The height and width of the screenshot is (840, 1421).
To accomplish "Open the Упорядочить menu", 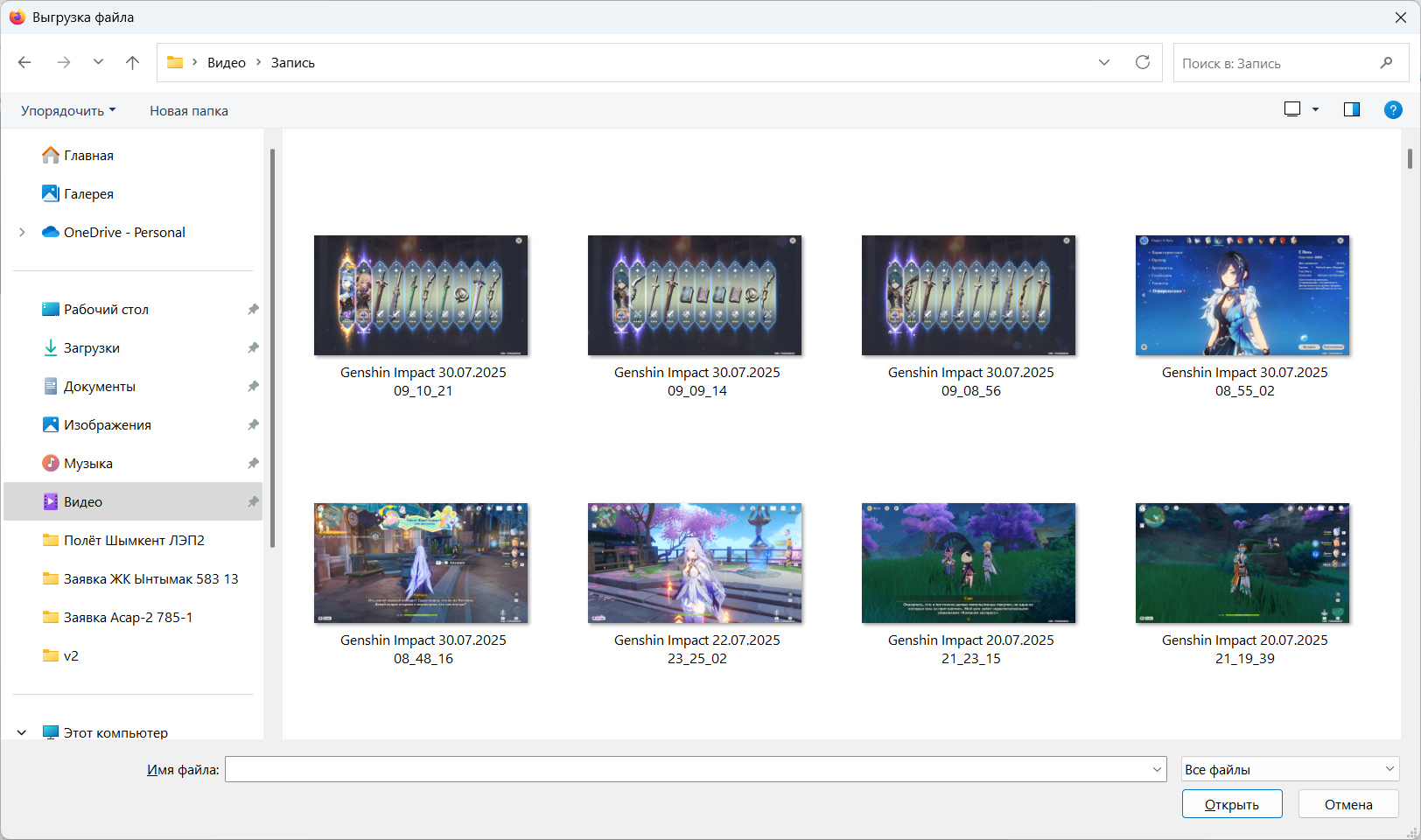I will [68, 110].
